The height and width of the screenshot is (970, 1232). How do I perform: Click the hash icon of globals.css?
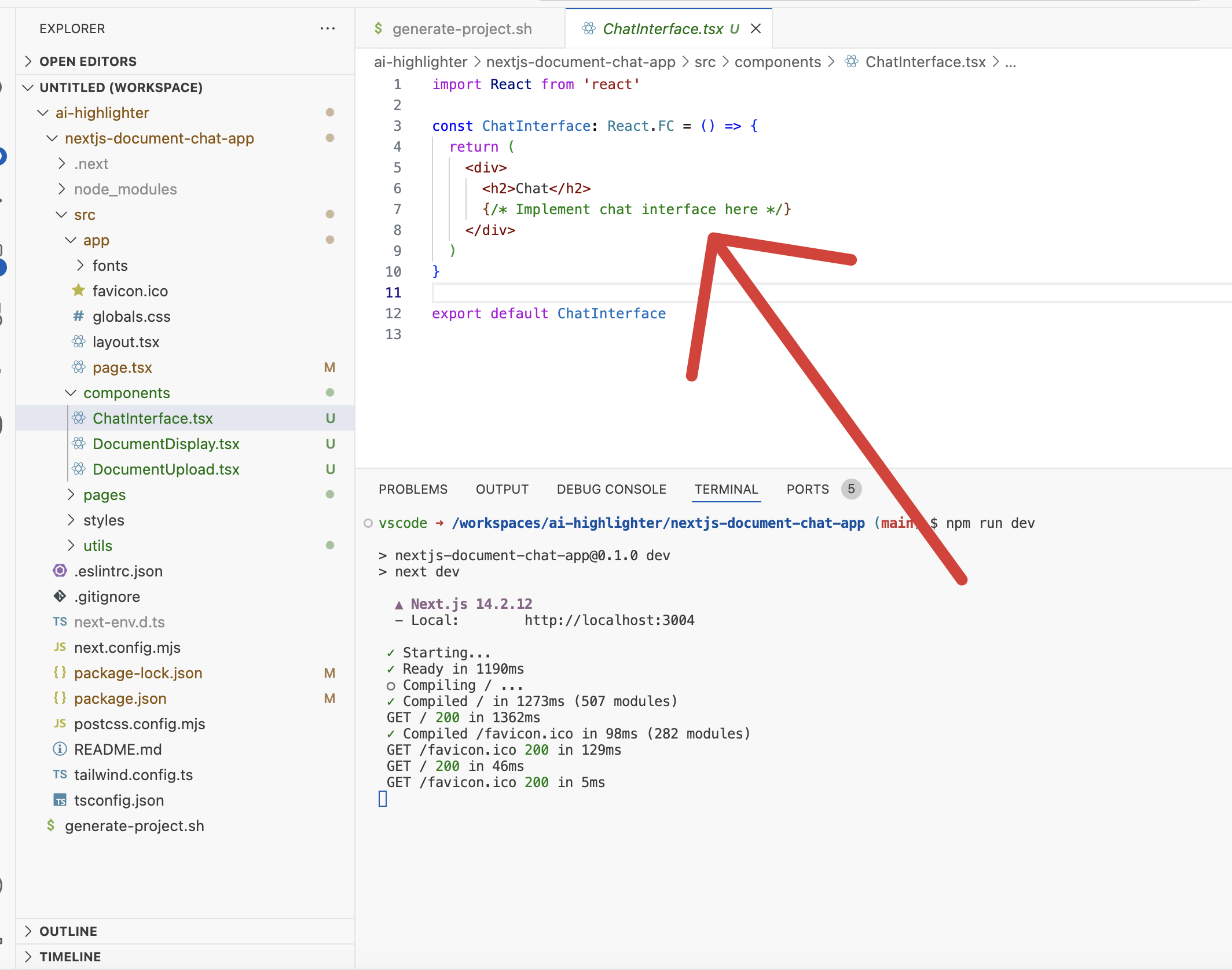[79, 316]
